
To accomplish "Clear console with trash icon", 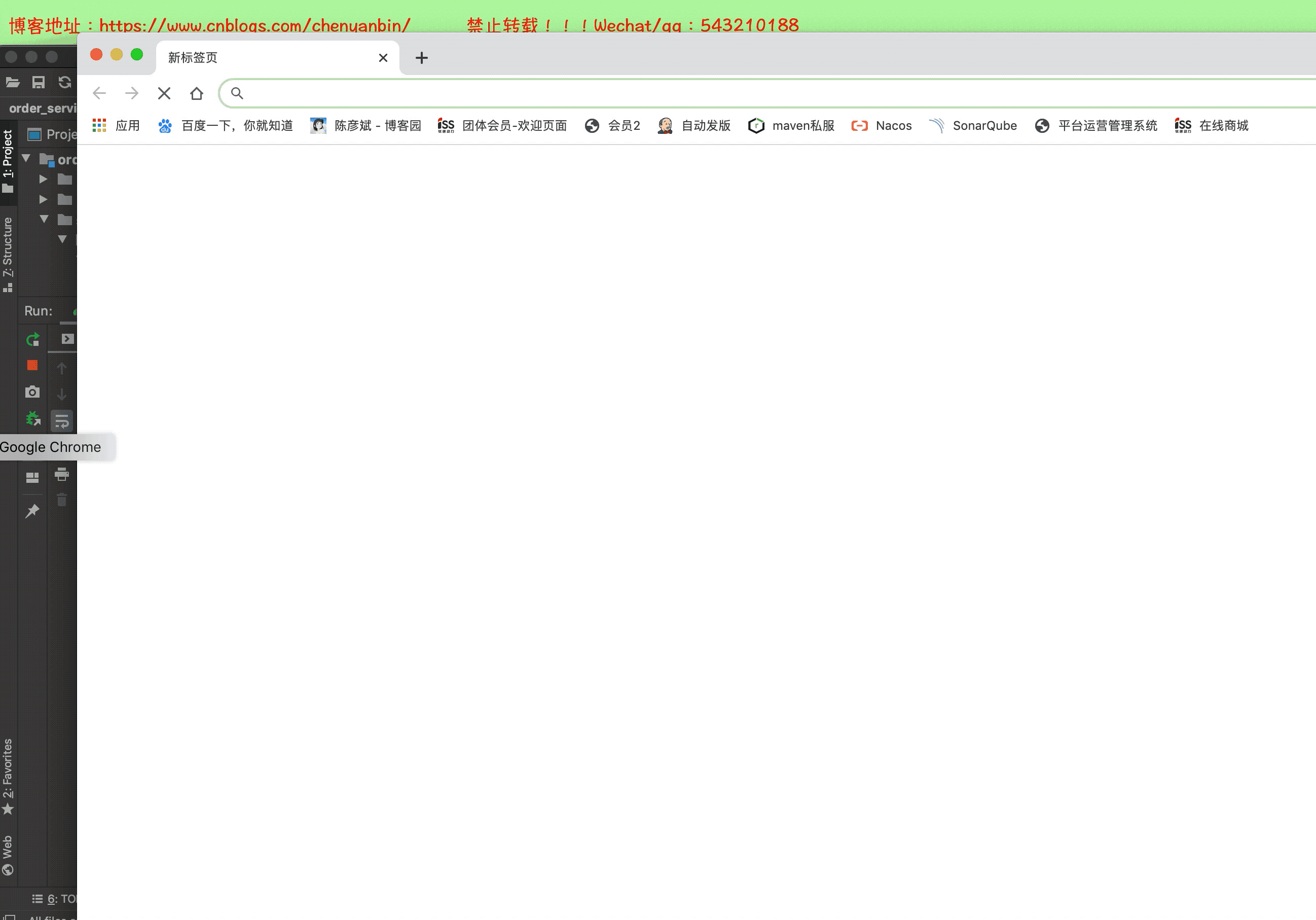I will [62, 501].
